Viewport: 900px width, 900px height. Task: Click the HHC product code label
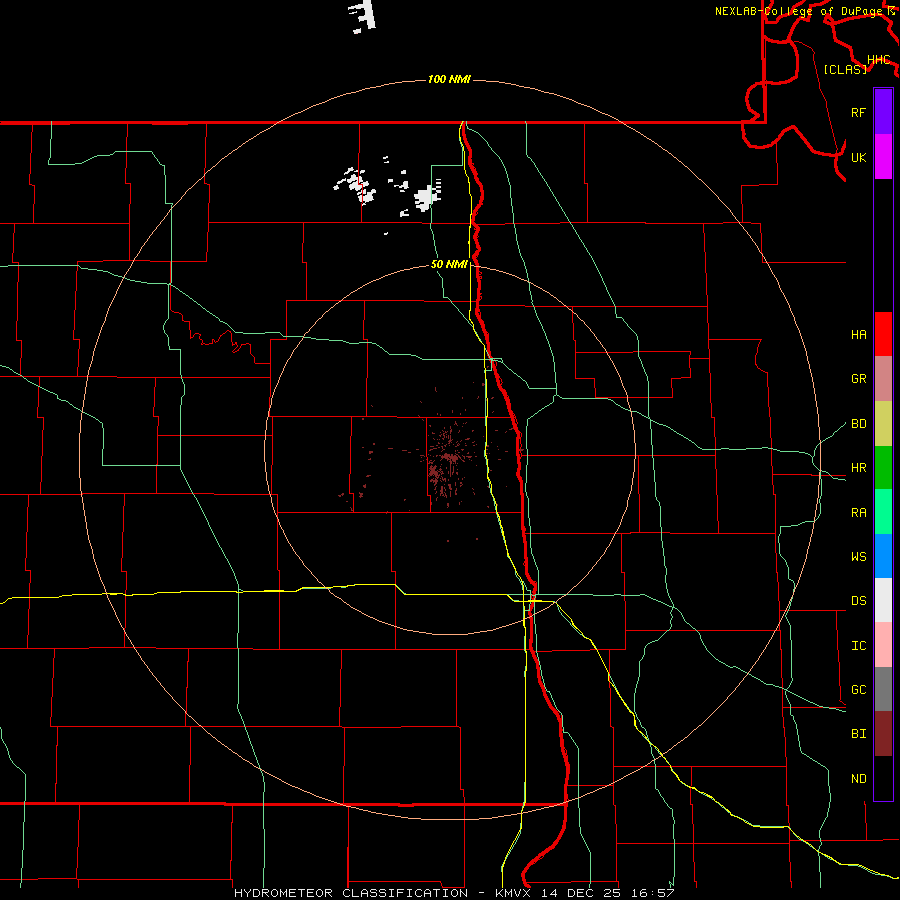pyautogui.click(x=878, y=60)
